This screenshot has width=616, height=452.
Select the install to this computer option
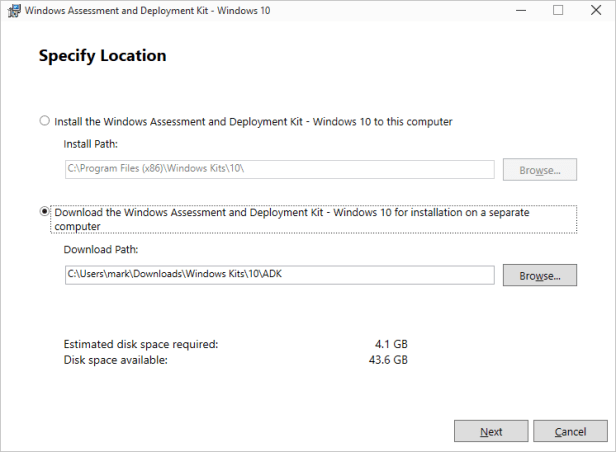pos(44,121)
